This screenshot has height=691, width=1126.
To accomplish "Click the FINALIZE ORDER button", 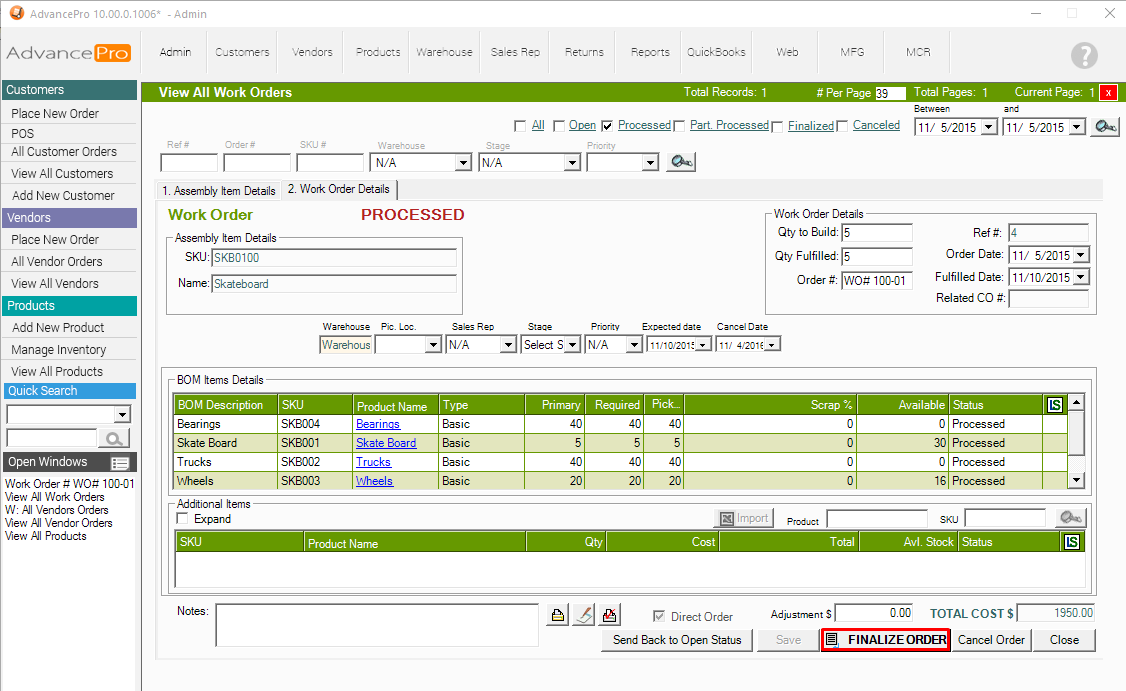I will tap(885, 640).
